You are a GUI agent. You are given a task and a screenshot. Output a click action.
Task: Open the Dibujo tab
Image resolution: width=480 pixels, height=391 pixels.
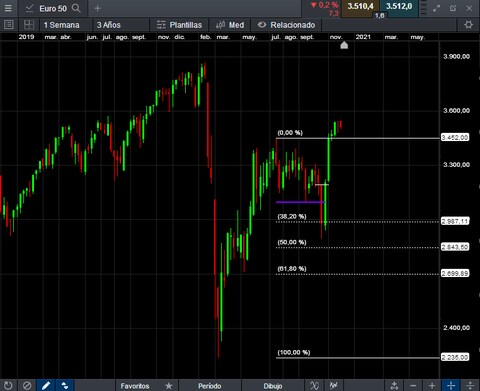tap(273, 386)
